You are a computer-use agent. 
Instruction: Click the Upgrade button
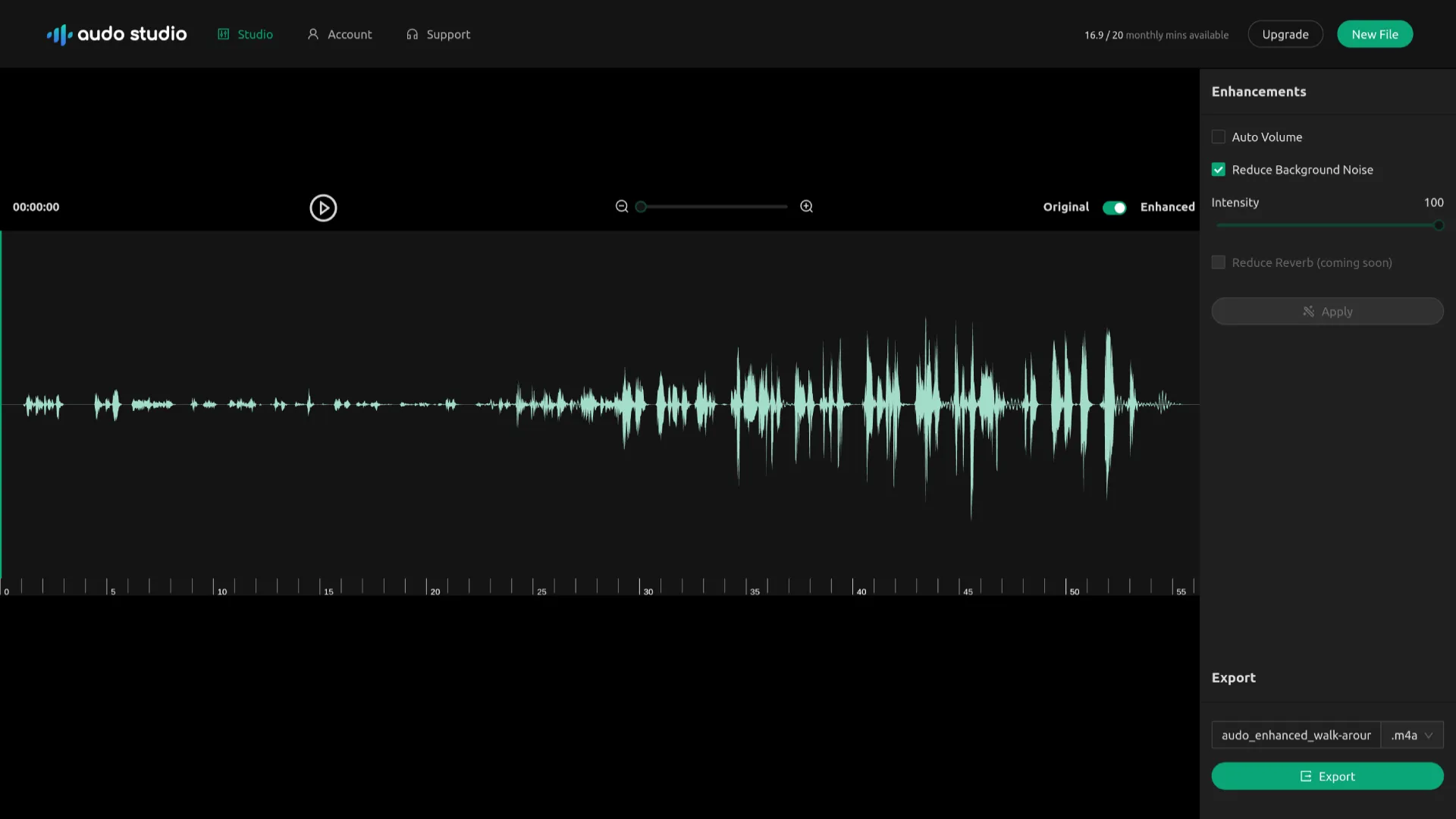click(1285, 34)
